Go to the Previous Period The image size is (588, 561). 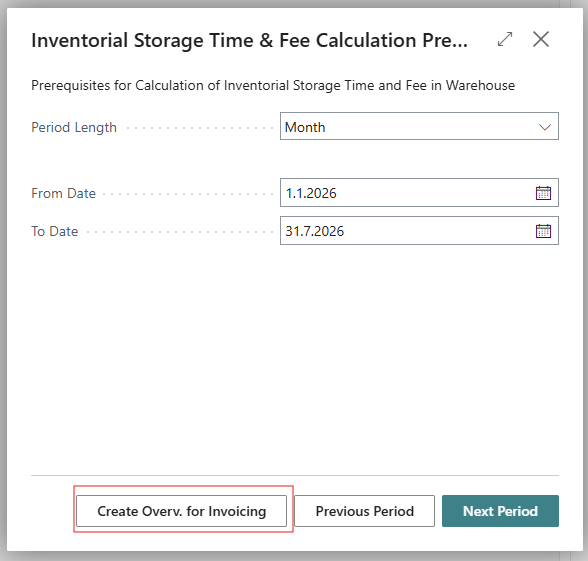coord(364,511)
